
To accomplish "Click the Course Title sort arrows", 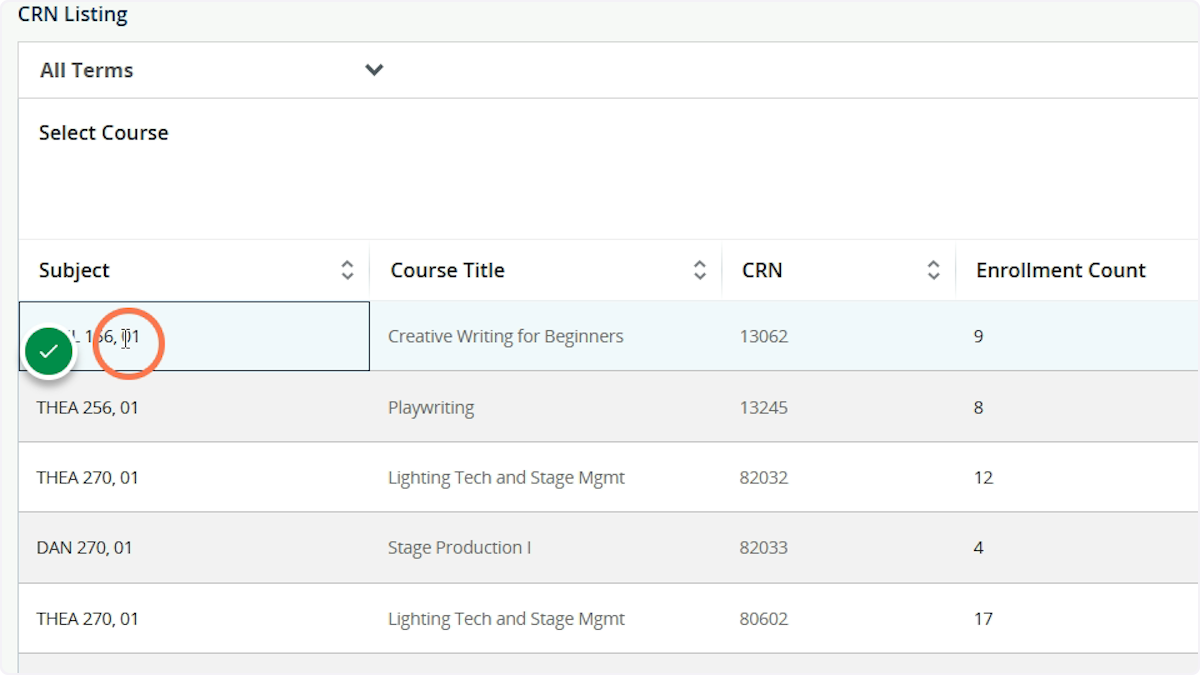I will (x=699, y=270).
